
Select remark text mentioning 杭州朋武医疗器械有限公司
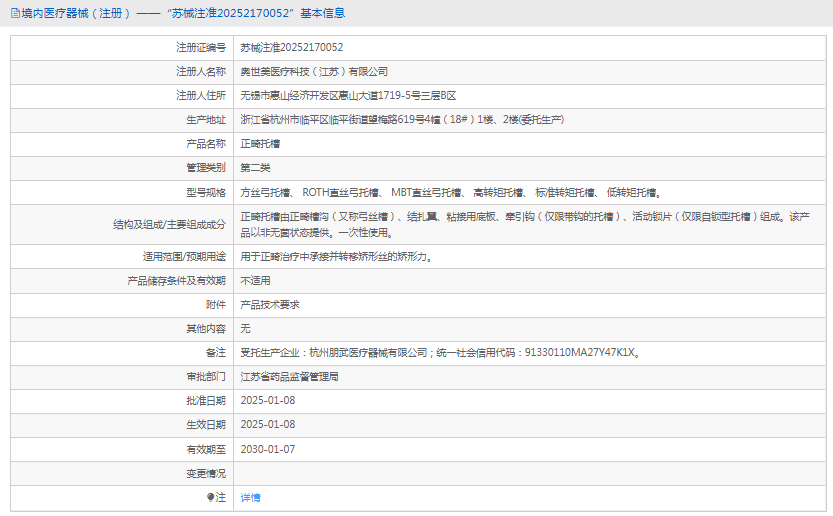point(440,352)
